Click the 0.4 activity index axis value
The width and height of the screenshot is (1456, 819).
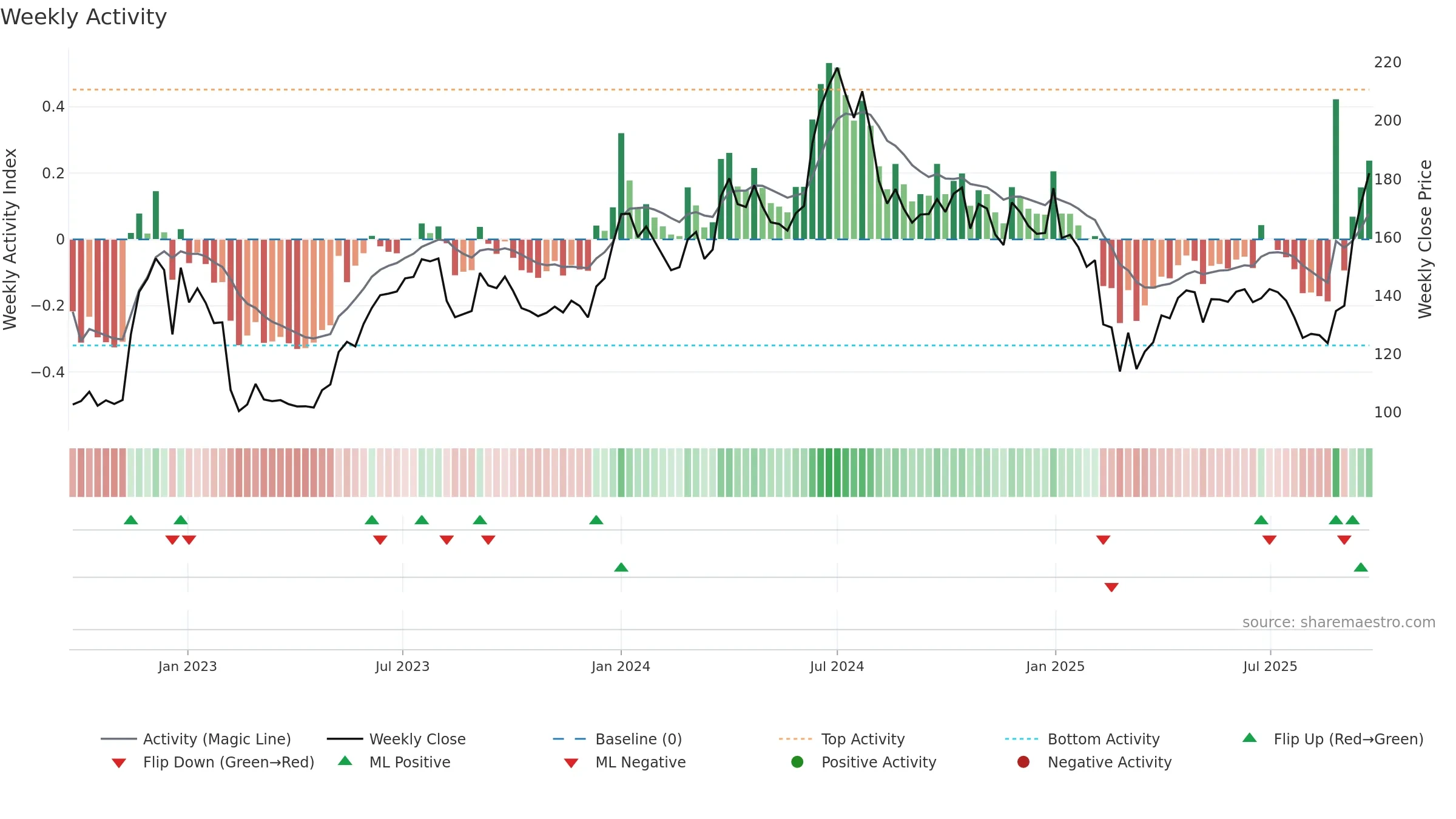coord(53,107)
